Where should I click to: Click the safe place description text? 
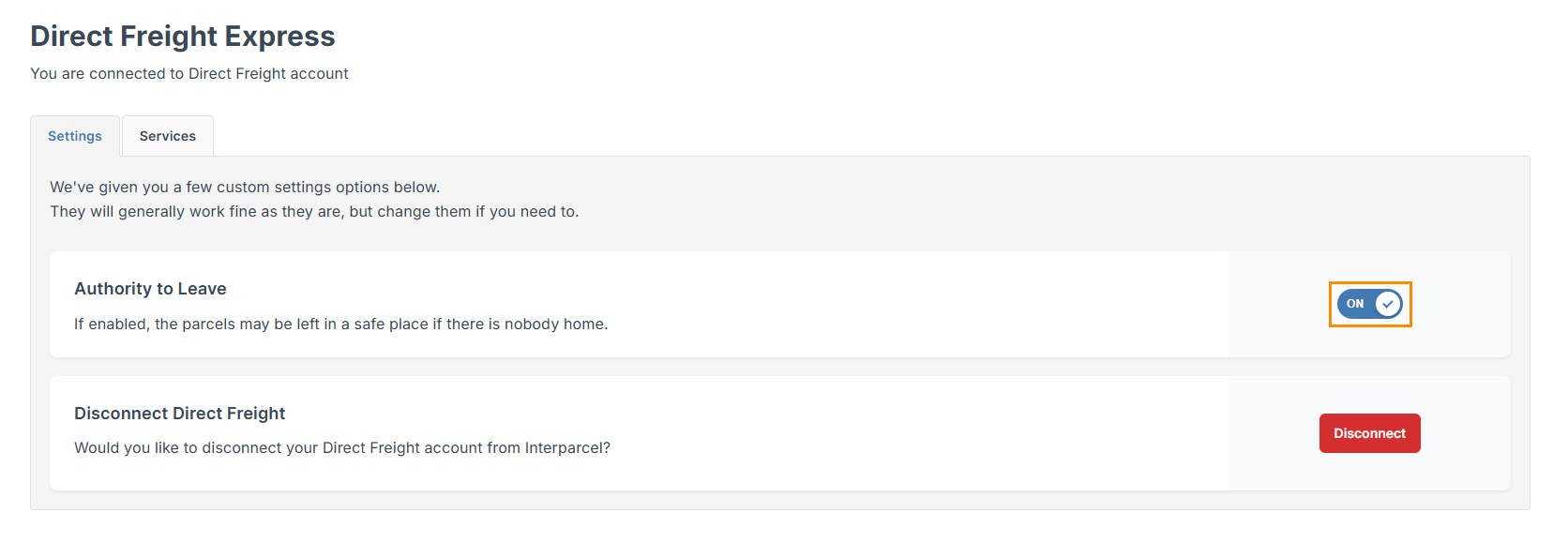pyautogui.click(x=340, y=324)
